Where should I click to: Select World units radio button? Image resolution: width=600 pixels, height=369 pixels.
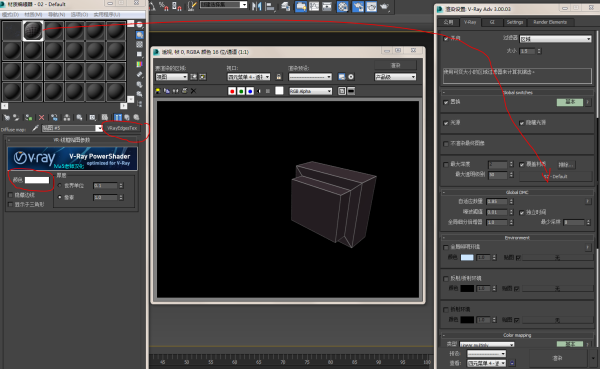tap(60, 186)
